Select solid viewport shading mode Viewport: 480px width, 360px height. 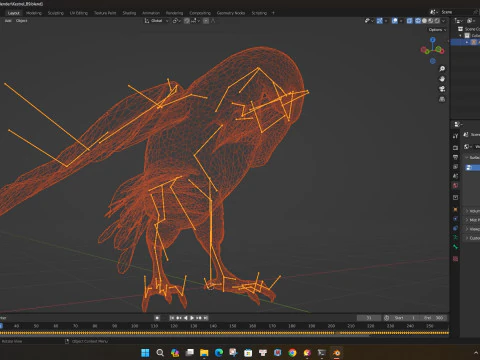click(424, 21)
